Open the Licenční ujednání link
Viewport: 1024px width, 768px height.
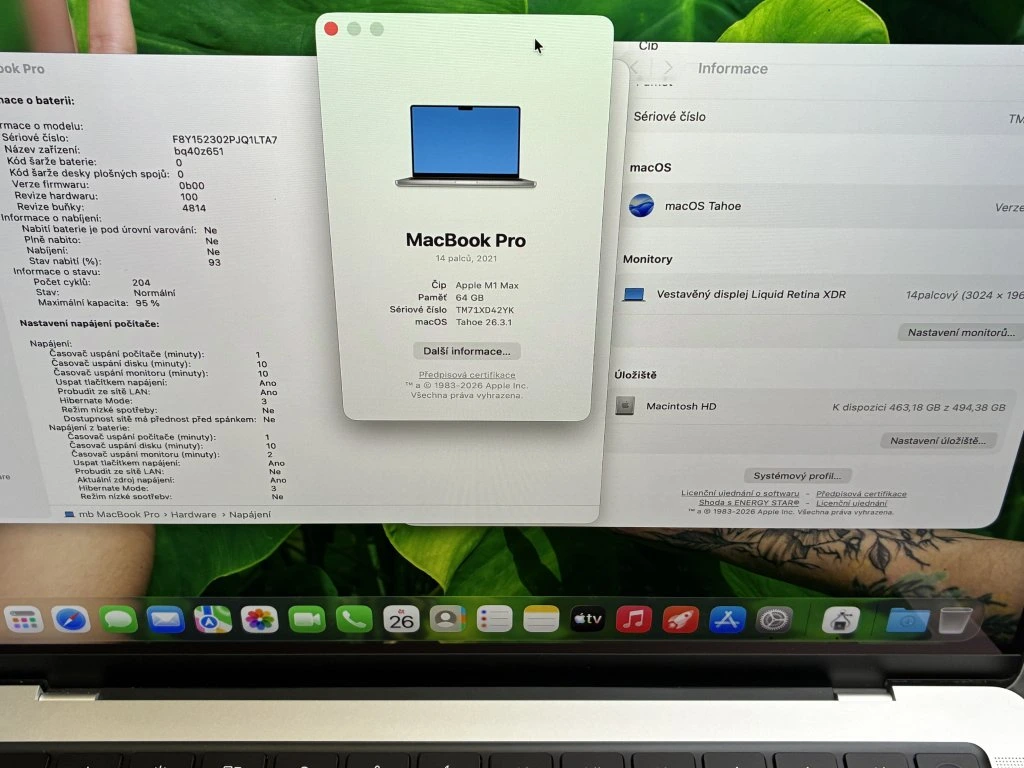852,503
